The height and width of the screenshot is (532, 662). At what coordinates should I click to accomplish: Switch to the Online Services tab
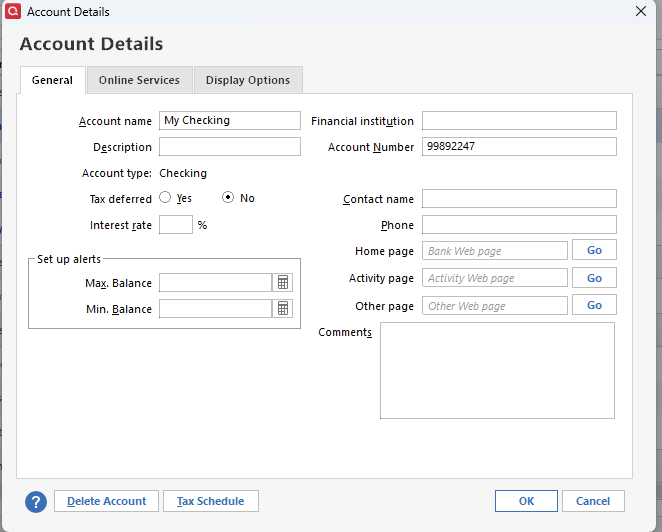[139, 80]
